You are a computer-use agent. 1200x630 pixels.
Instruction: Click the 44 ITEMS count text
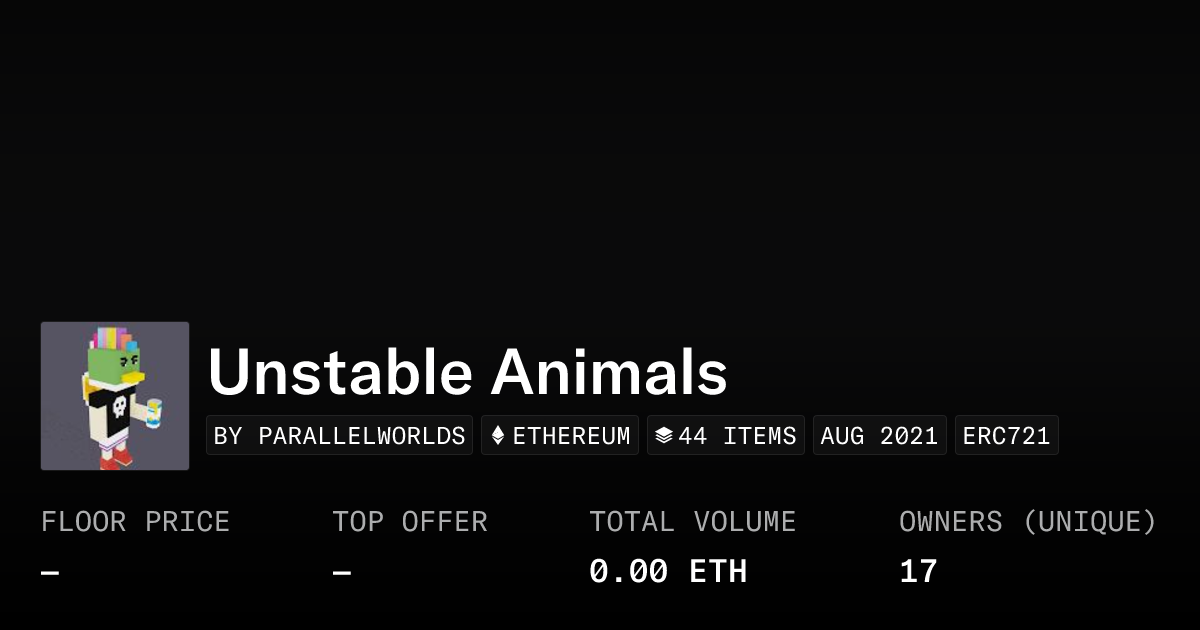737,436
